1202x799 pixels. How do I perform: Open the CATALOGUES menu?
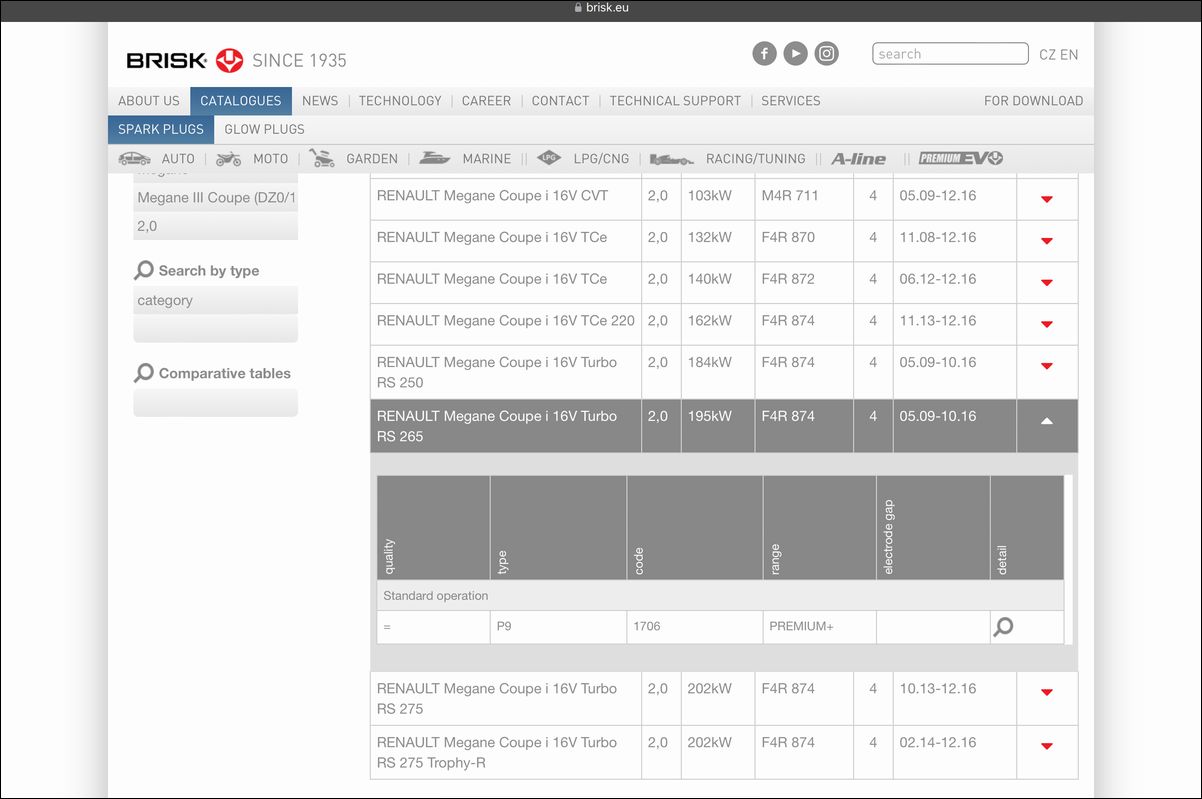tap(241, 101)
